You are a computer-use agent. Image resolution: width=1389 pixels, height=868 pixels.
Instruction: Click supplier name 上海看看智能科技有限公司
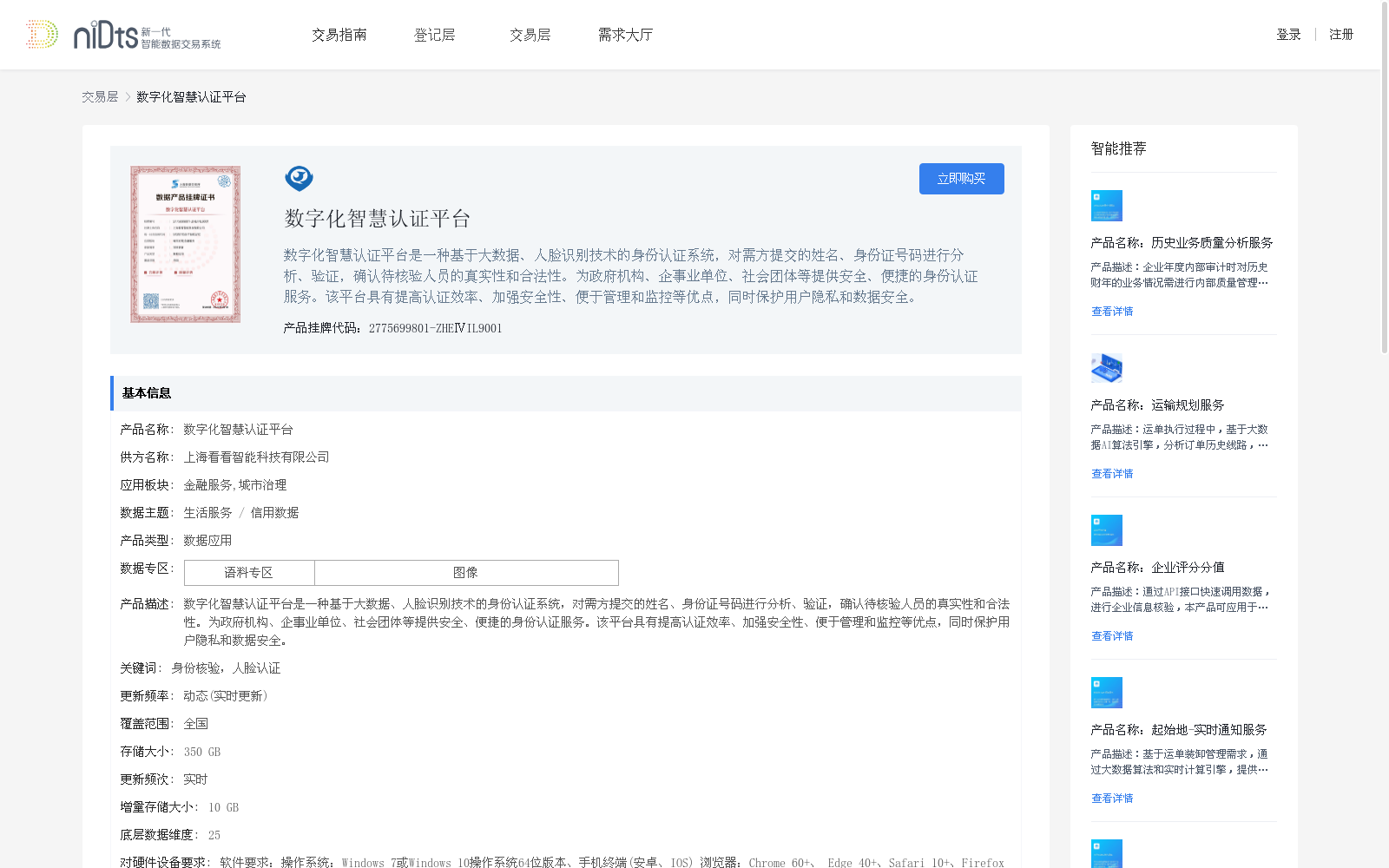(256, 457)
